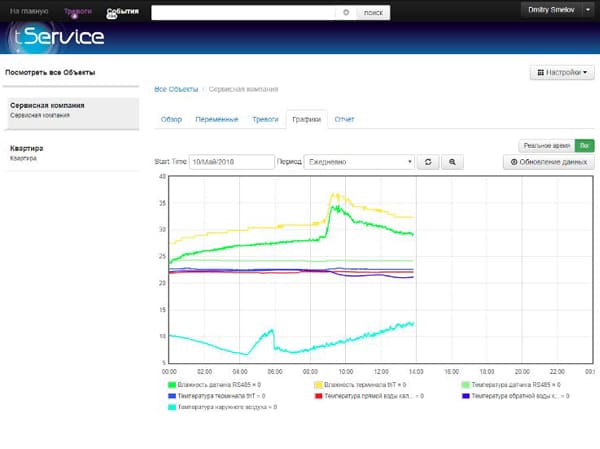The height and width of the screenshot is (449, 600).
Task: Toggle blue Температура терминала thT legend swatch
Action: pyautogui.click(x=172, y=396)
